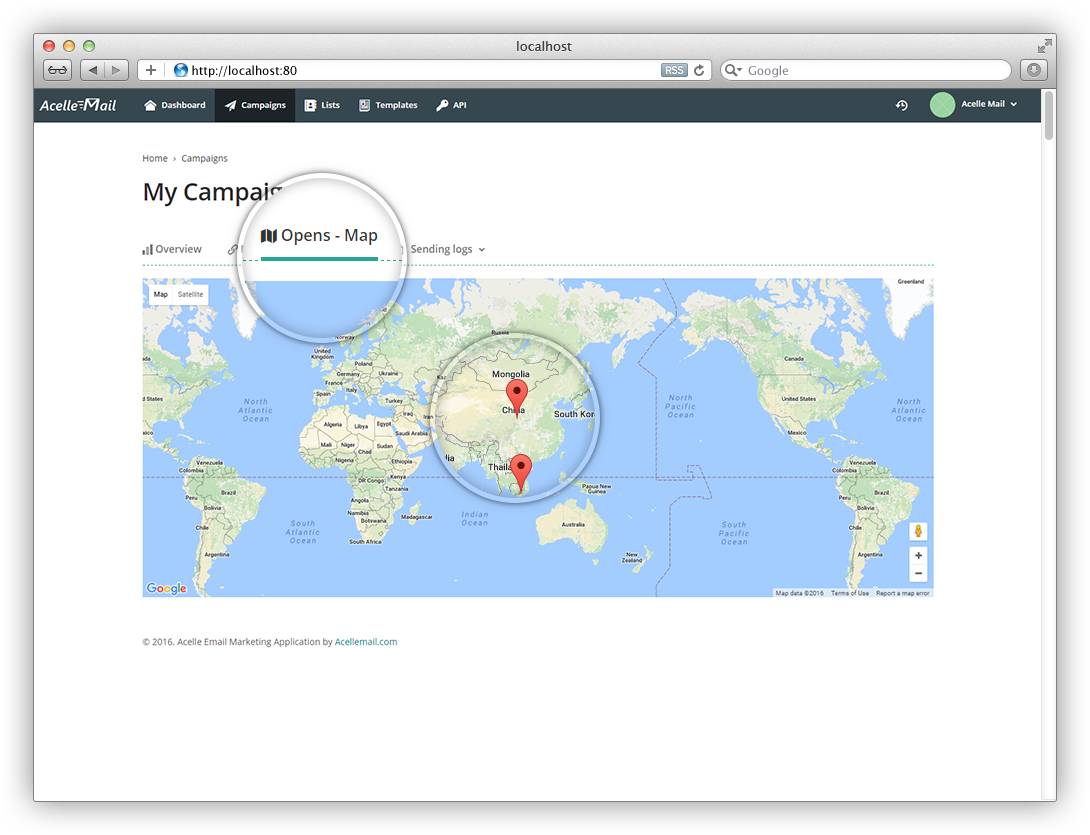The width and height of the screenshot is (1090, 835).
Task: Click the address bar URL field
Action: pos(424,70)
